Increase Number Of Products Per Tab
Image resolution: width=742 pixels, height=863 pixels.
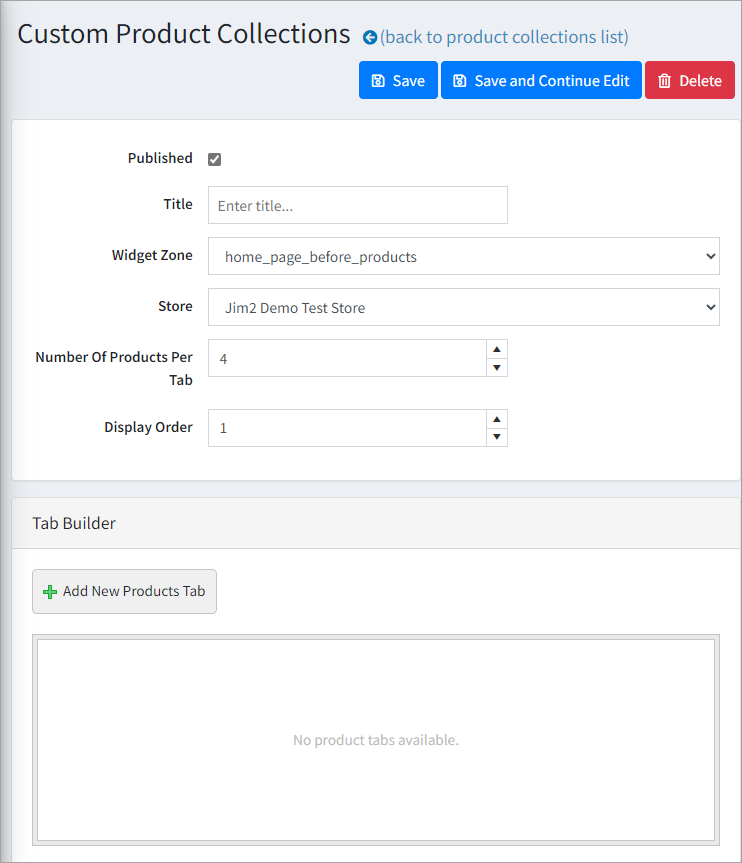(496, 349)
